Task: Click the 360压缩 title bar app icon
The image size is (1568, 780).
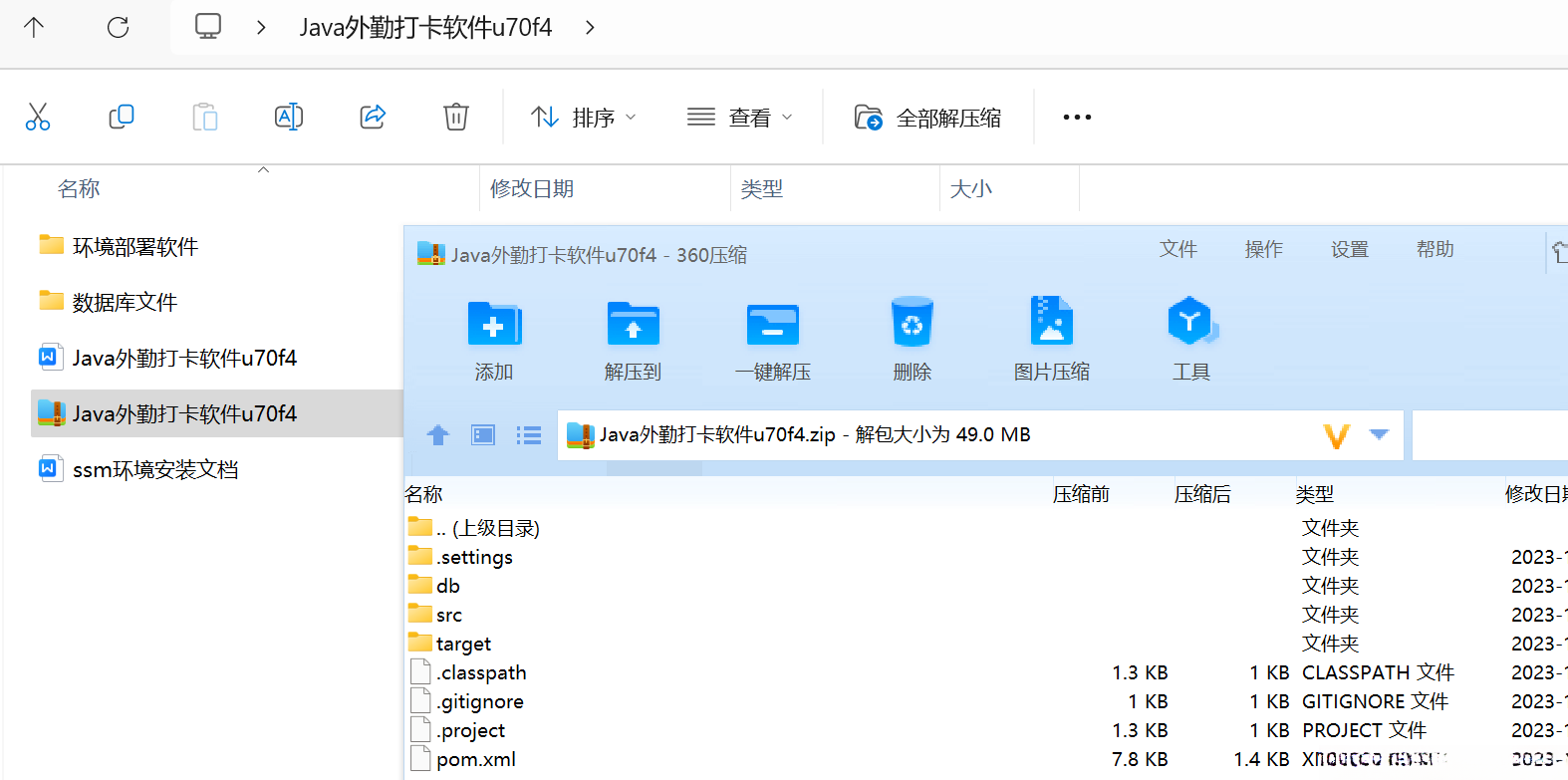Action: (x=430, y=254)
